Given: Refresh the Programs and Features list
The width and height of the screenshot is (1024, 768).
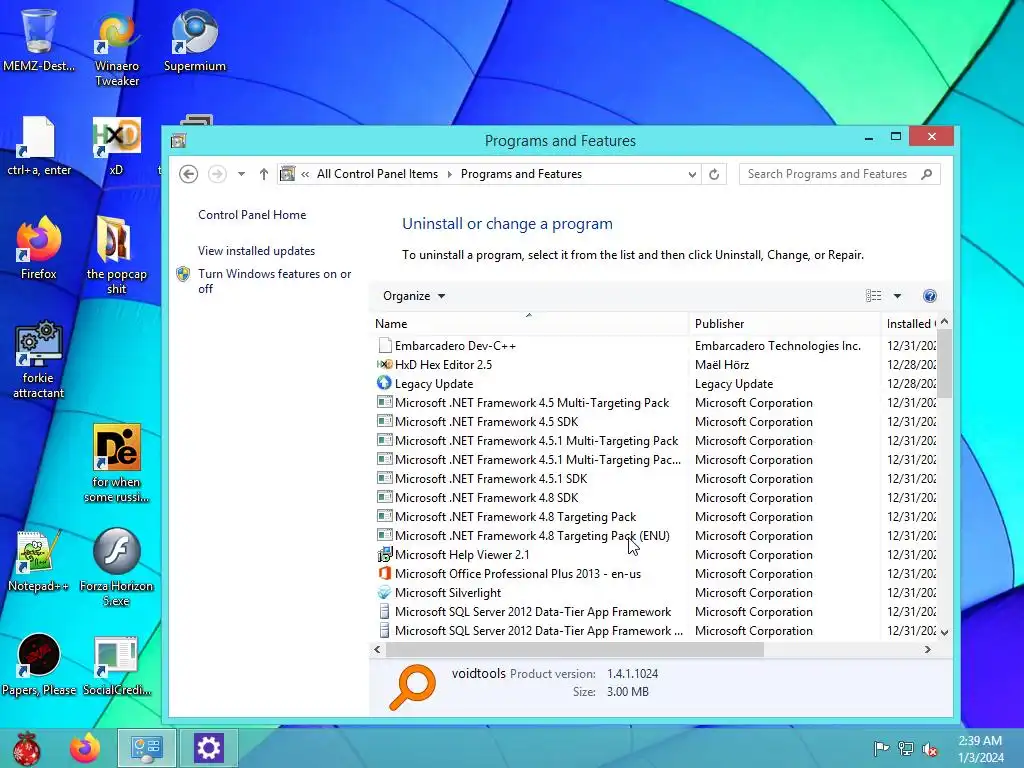Looking at the screenshot, I should click(714, 174).
